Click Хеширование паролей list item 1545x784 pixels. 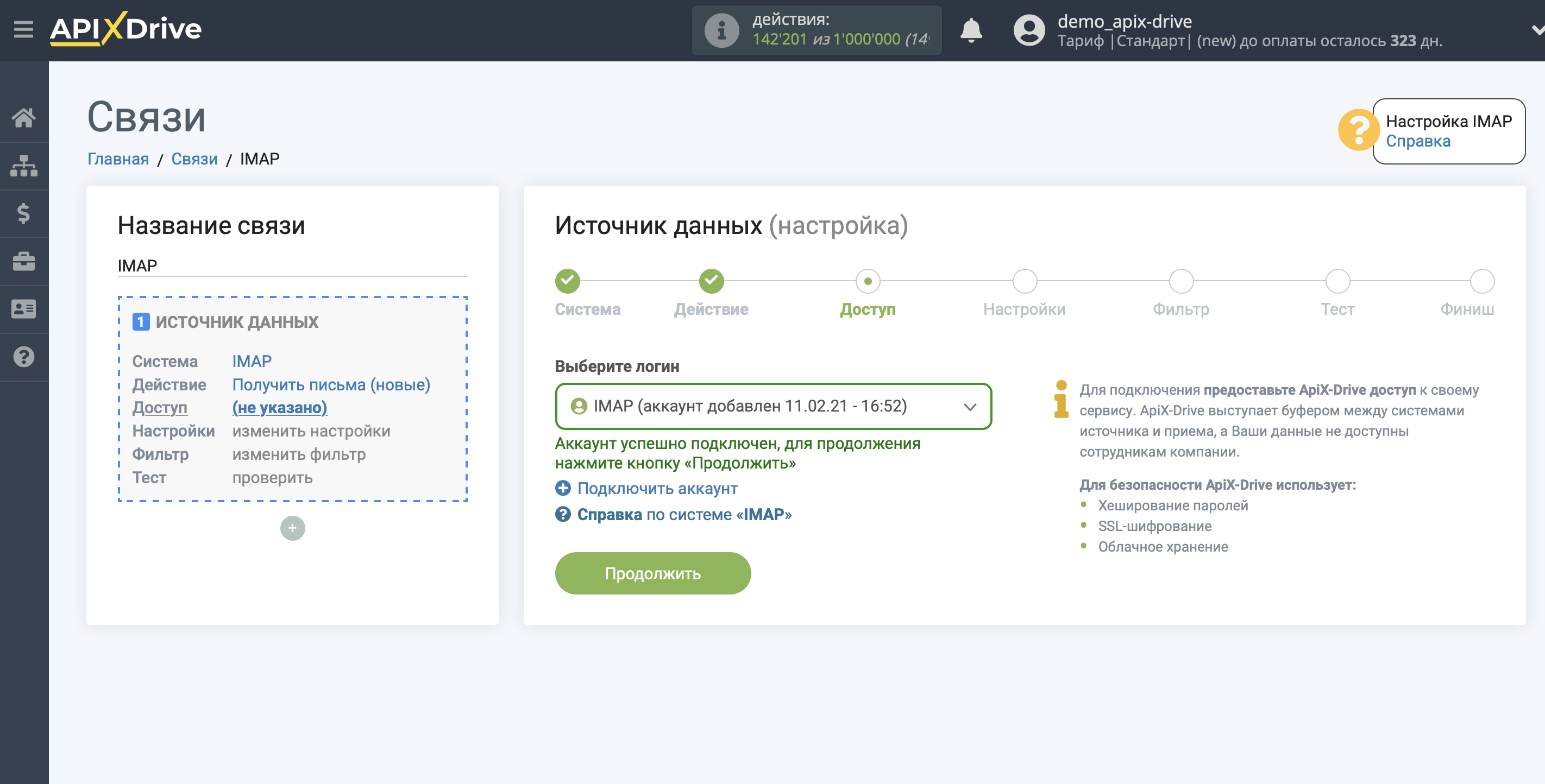click(x=1172, y=505)
